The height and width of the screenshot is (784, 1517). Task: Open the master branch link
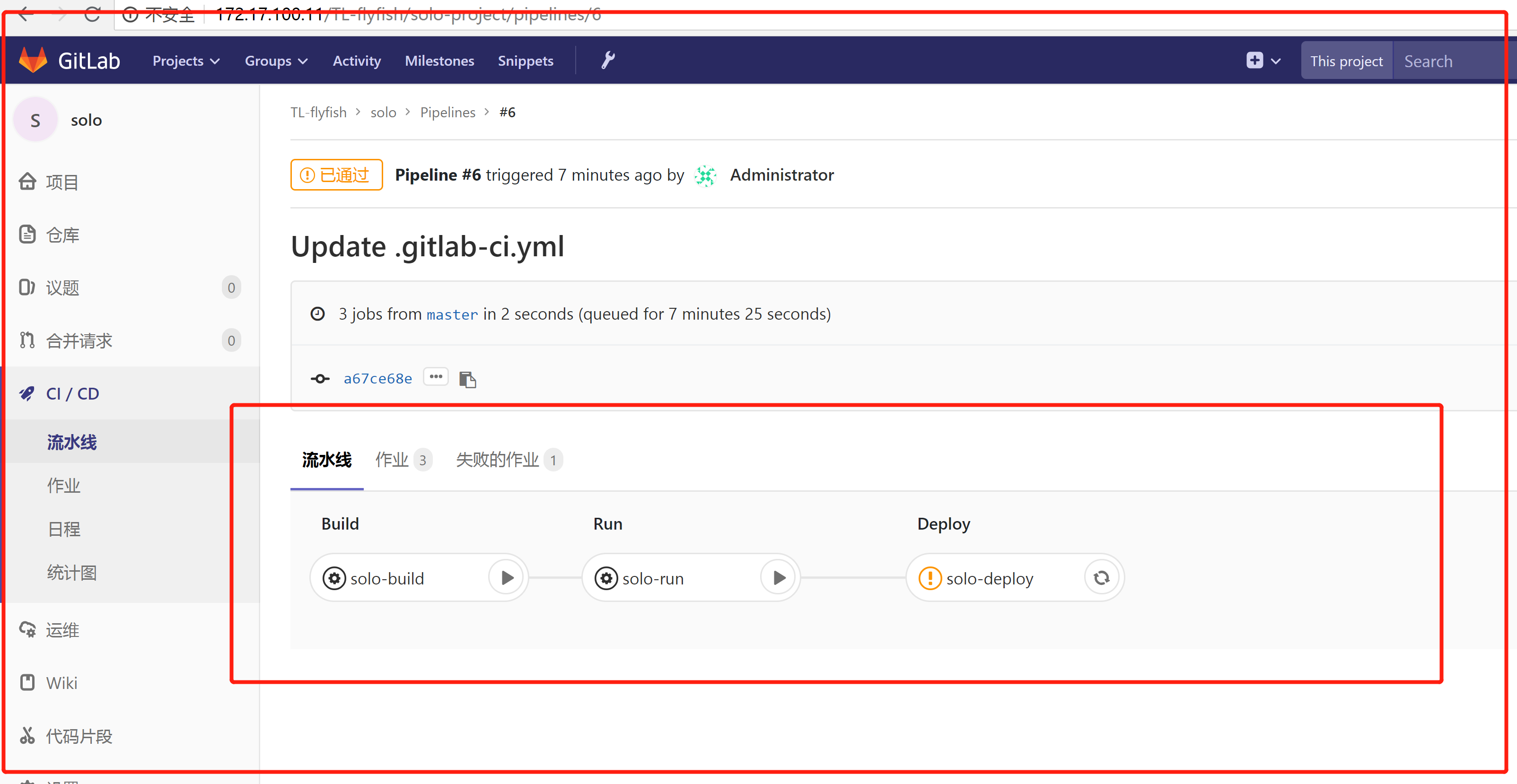452,314
